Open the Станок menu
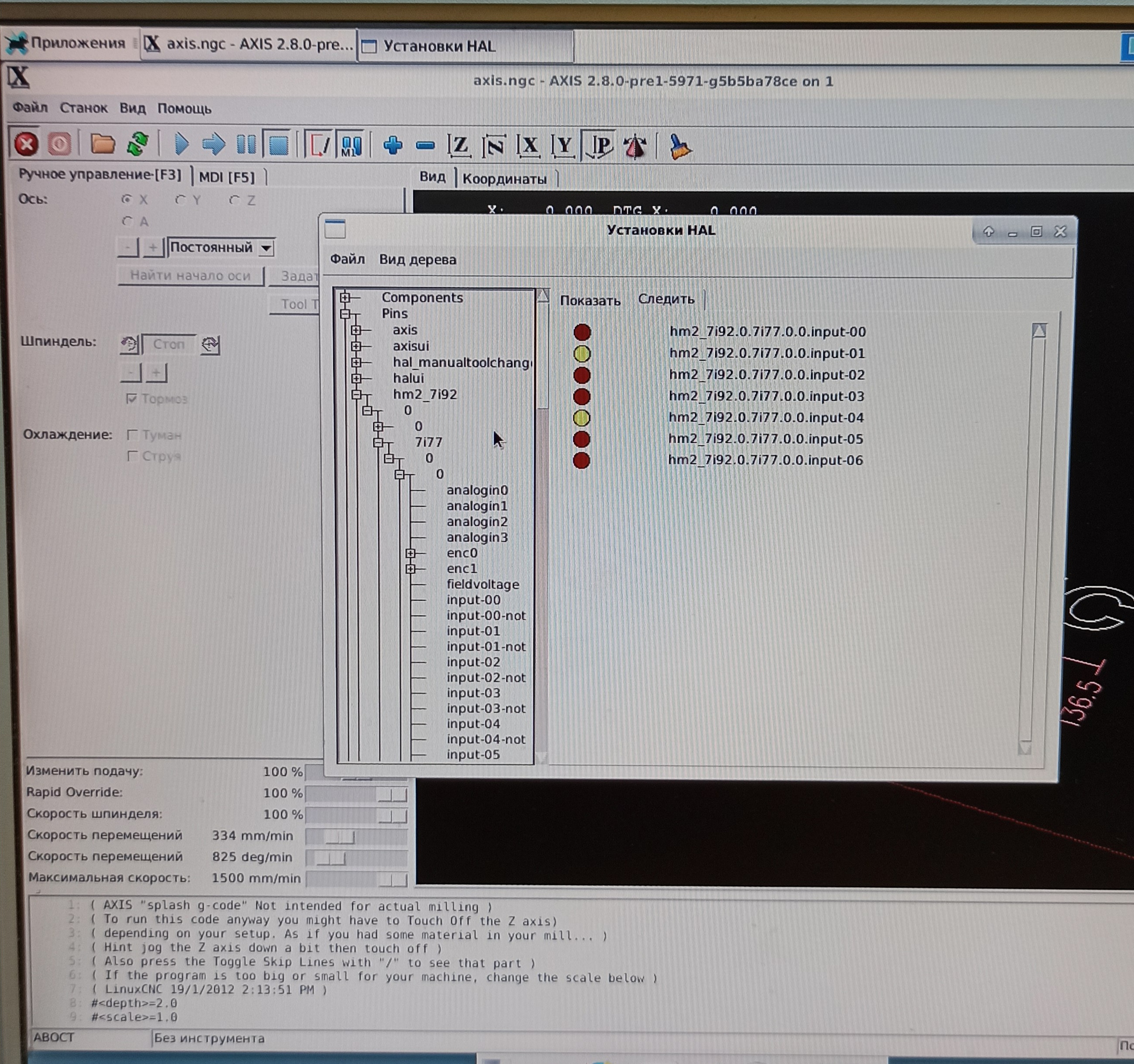The width and height of the screenshot is (1134, 1064). click(x=83, y=108)
